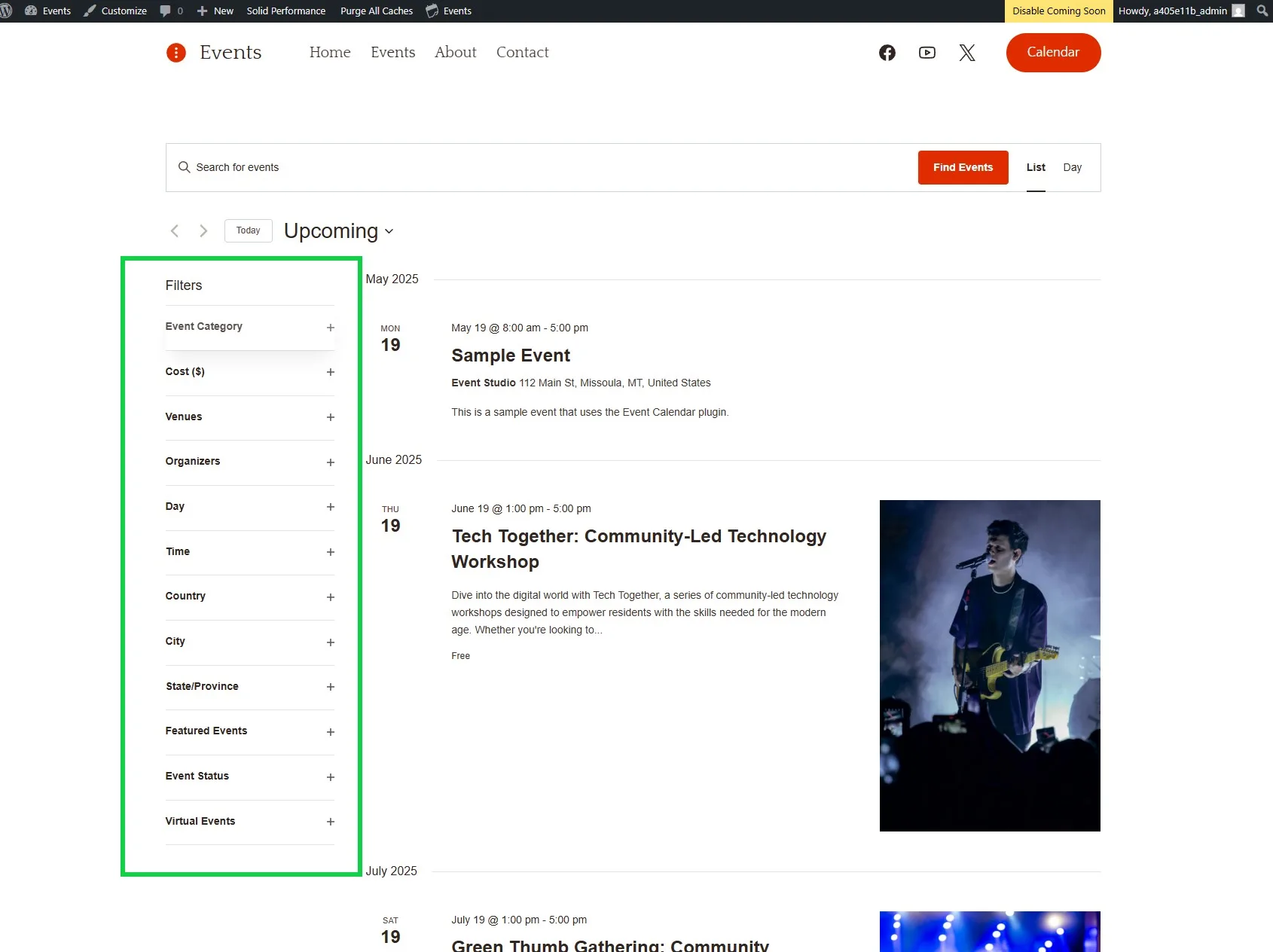Open the Facebook social icon

887,52
